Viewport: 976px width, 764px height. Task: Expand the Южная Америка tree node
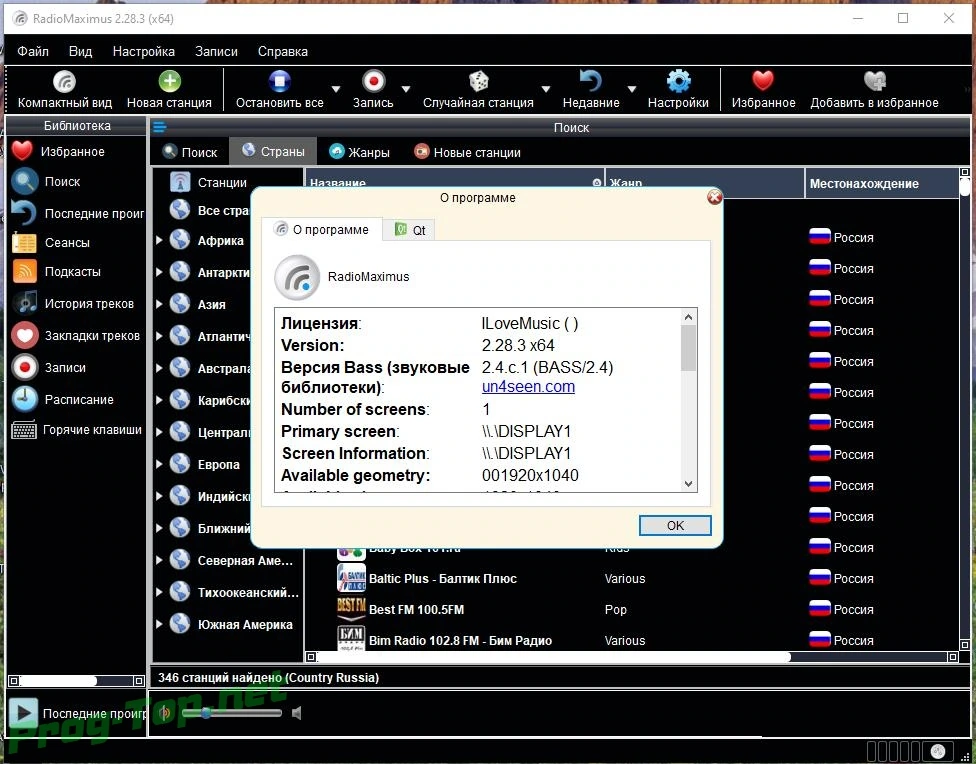coord(159,624)
